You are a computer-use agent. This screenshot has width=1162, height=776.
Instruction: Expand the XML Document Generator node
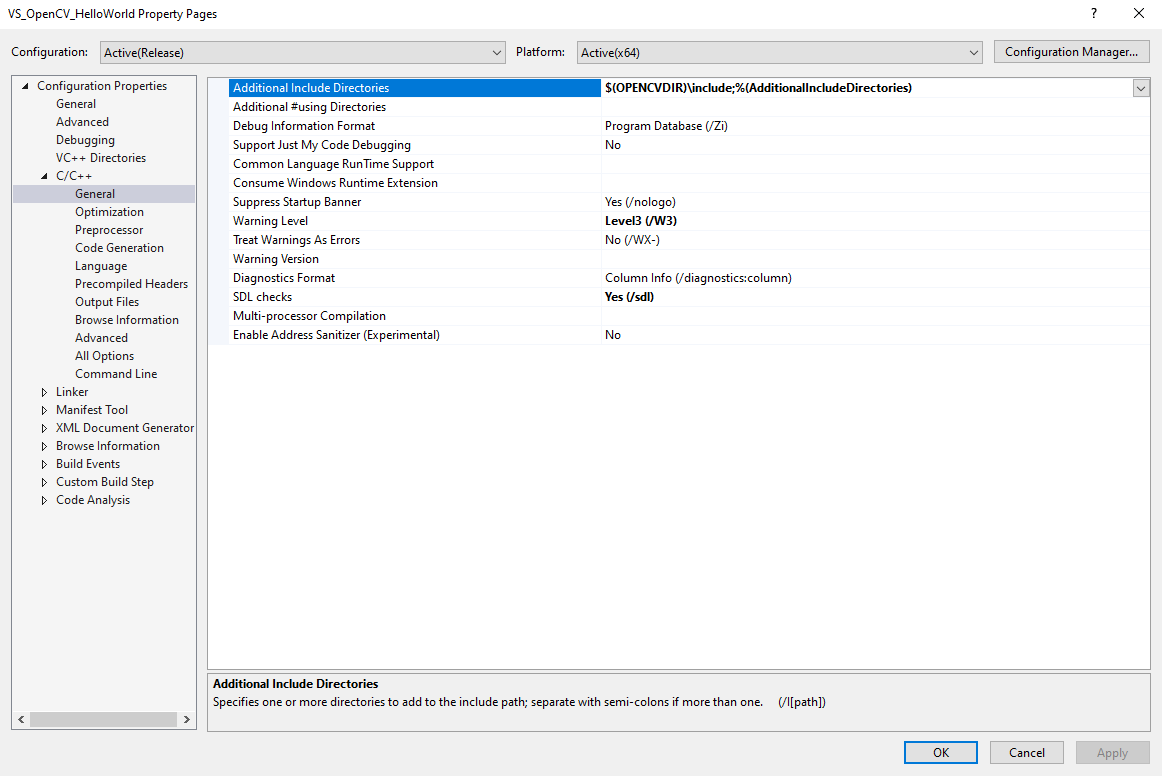tap(44, 428)
